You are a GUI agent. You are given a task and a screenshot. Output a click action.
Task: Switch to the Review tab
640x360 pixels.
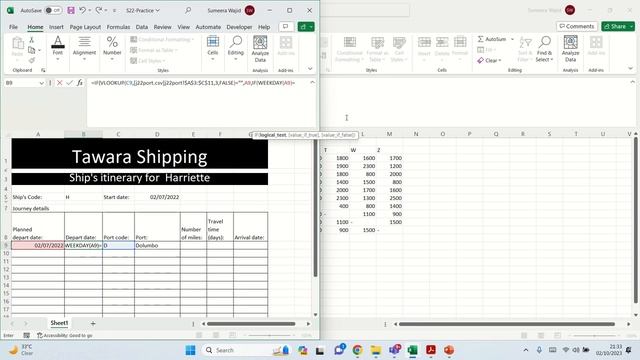tap(162, 27)
